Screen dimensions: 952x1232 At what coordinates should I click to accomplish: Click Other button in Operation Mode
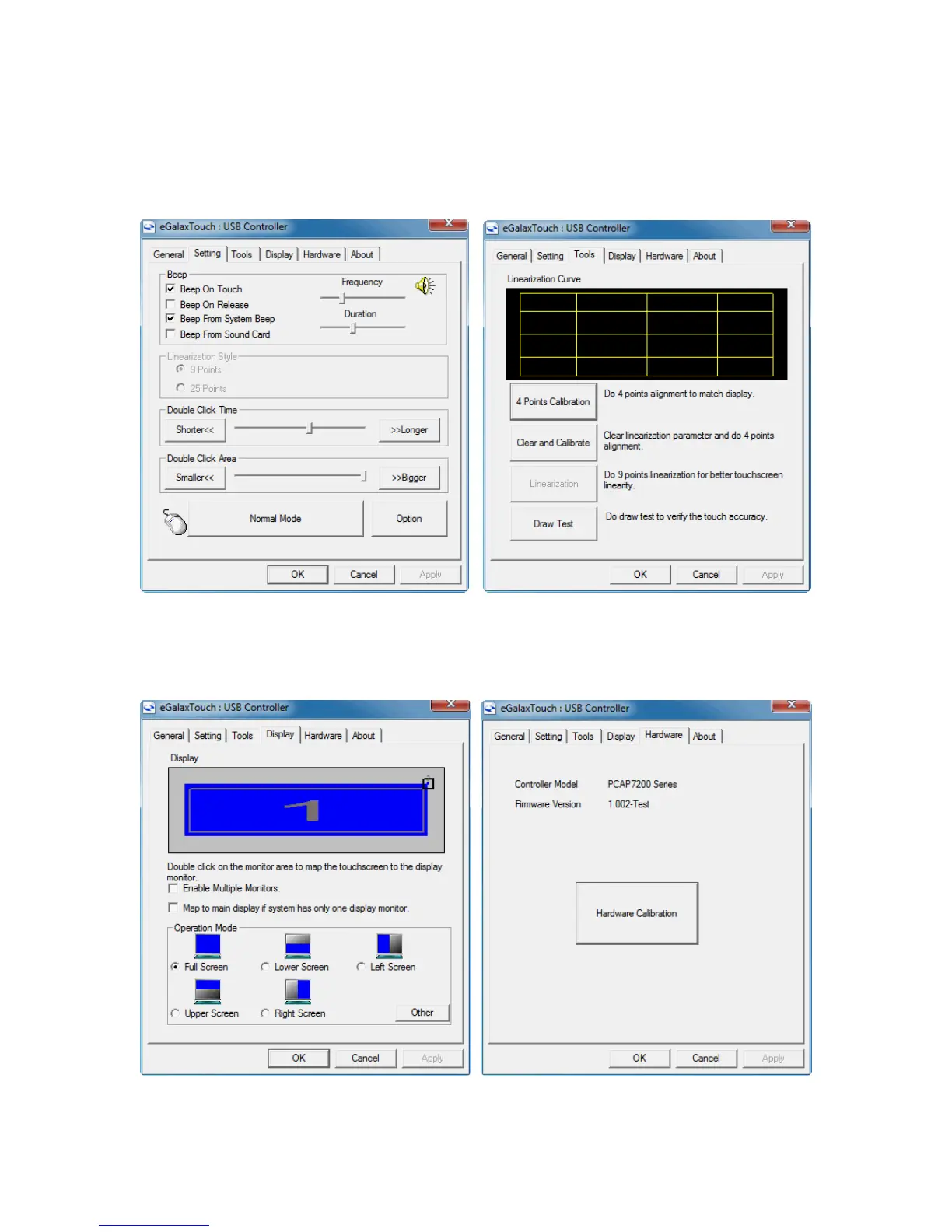pyautogui.click(x=422, y=1012)
